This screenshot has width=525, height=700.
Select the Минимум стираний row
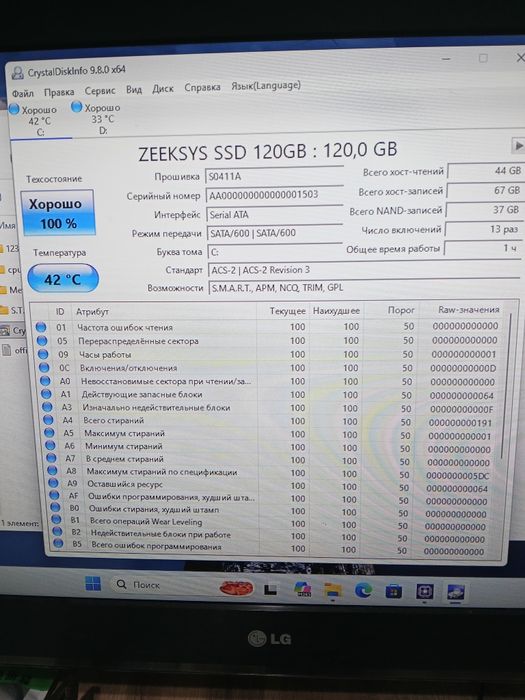tap(271, 446)
